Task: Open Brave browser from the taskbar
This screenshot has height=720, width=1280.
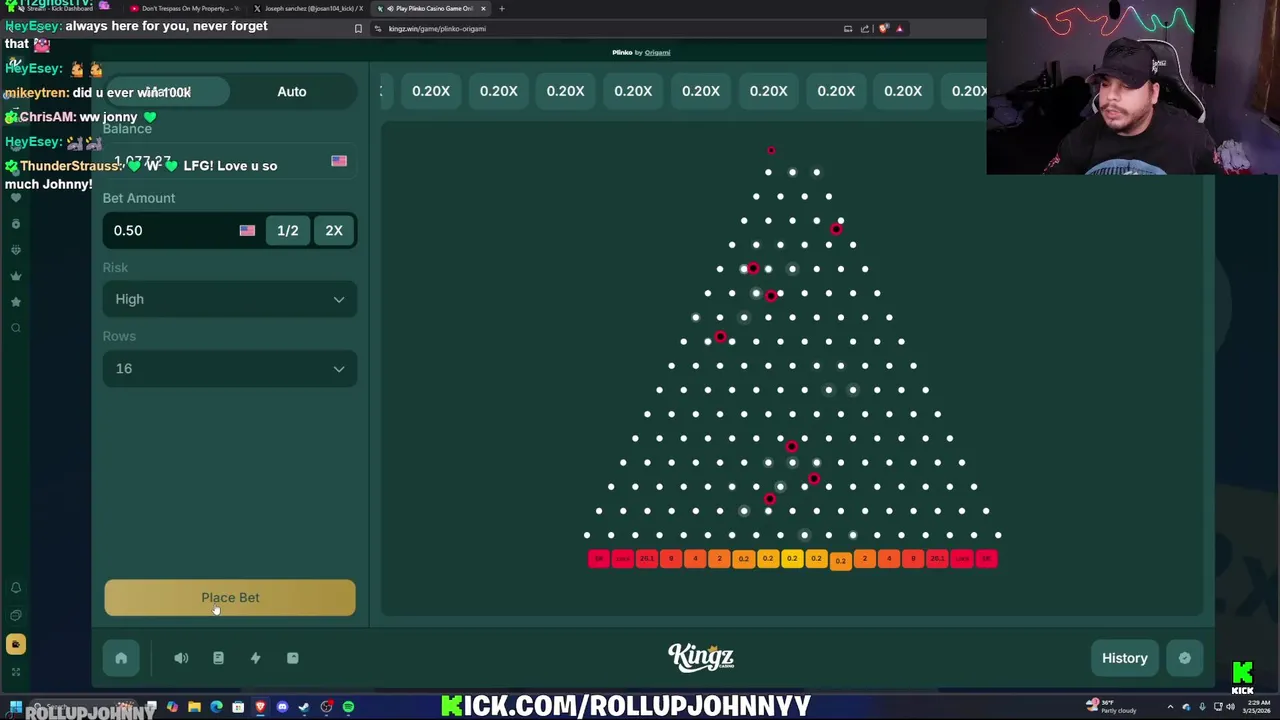Action: click(260, 707)
